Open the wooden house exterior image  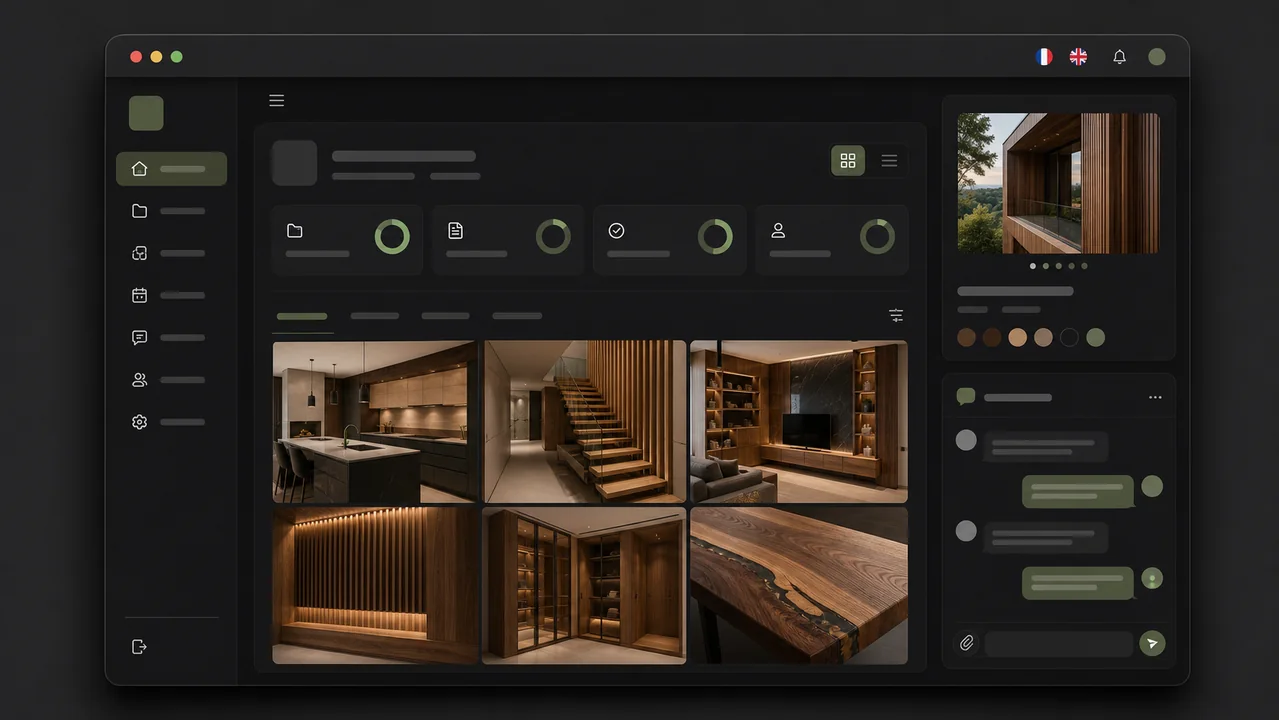pyautogui.click(x=1059, y=183)
